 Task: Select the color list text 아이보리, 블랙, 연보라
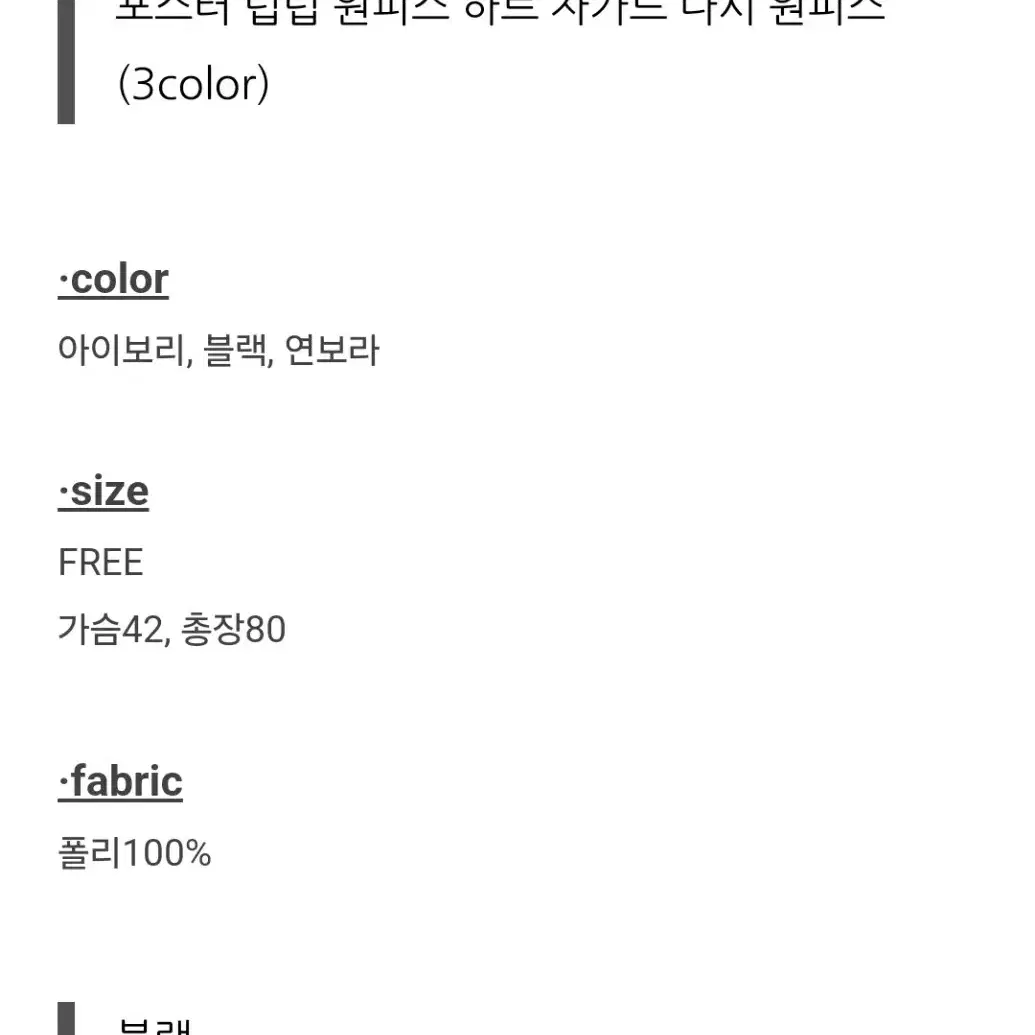(x=218, y=350)
